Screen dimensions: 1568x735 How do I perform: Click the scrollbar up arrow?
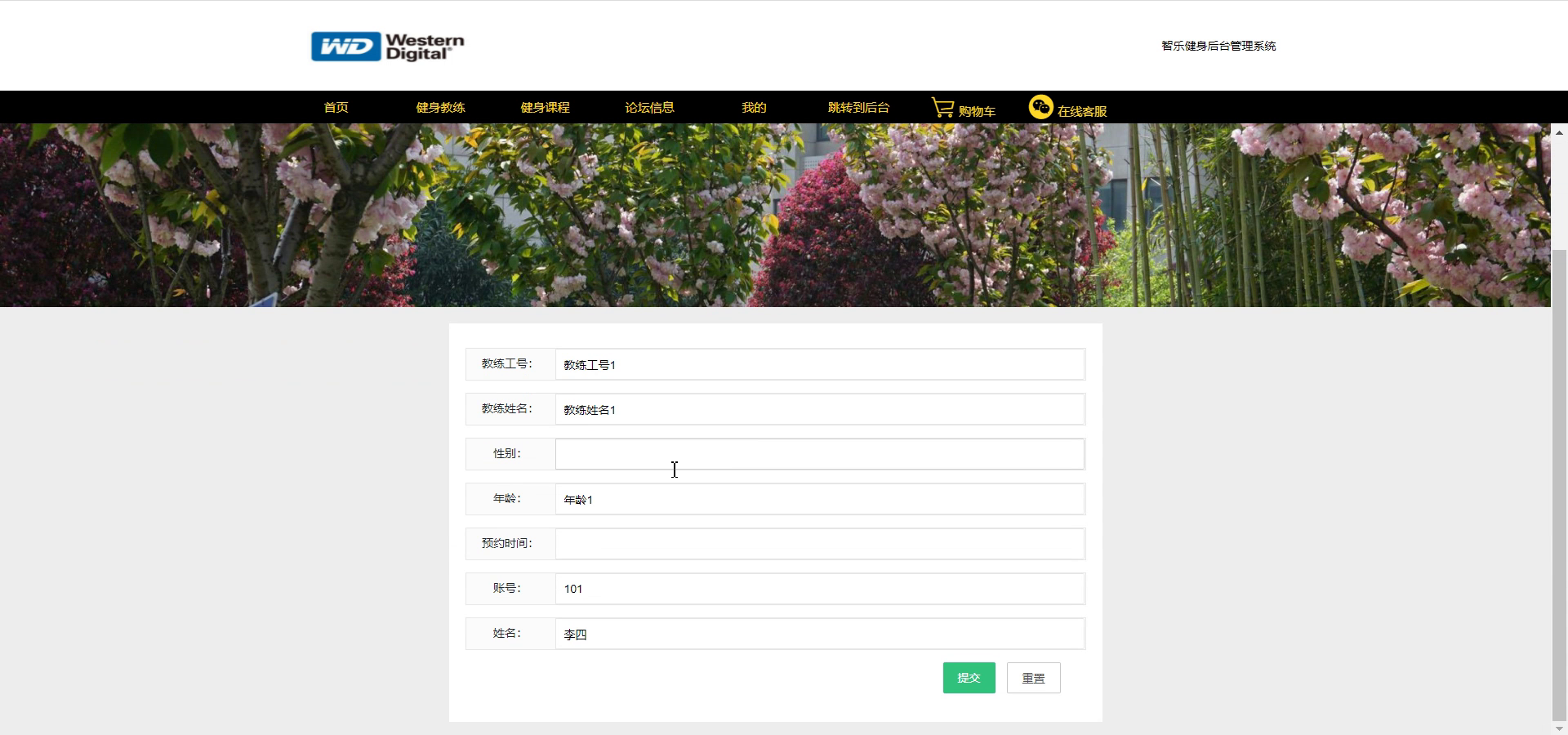point(1559,131)
